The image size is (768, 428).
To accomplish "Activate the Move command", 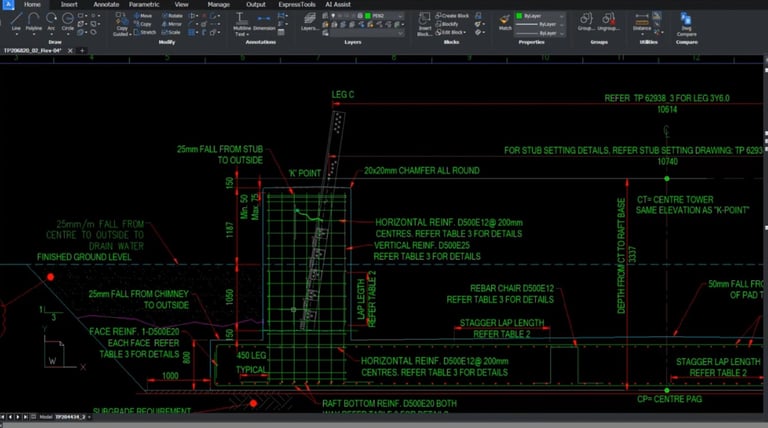I will coord(143,16).
